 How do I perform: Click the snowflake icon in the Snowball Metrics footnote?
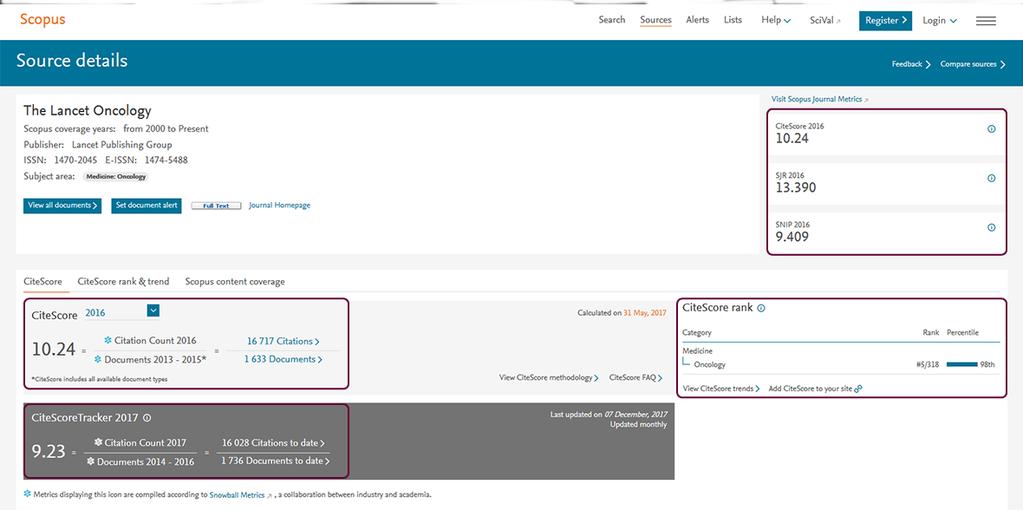click(27, 494)
